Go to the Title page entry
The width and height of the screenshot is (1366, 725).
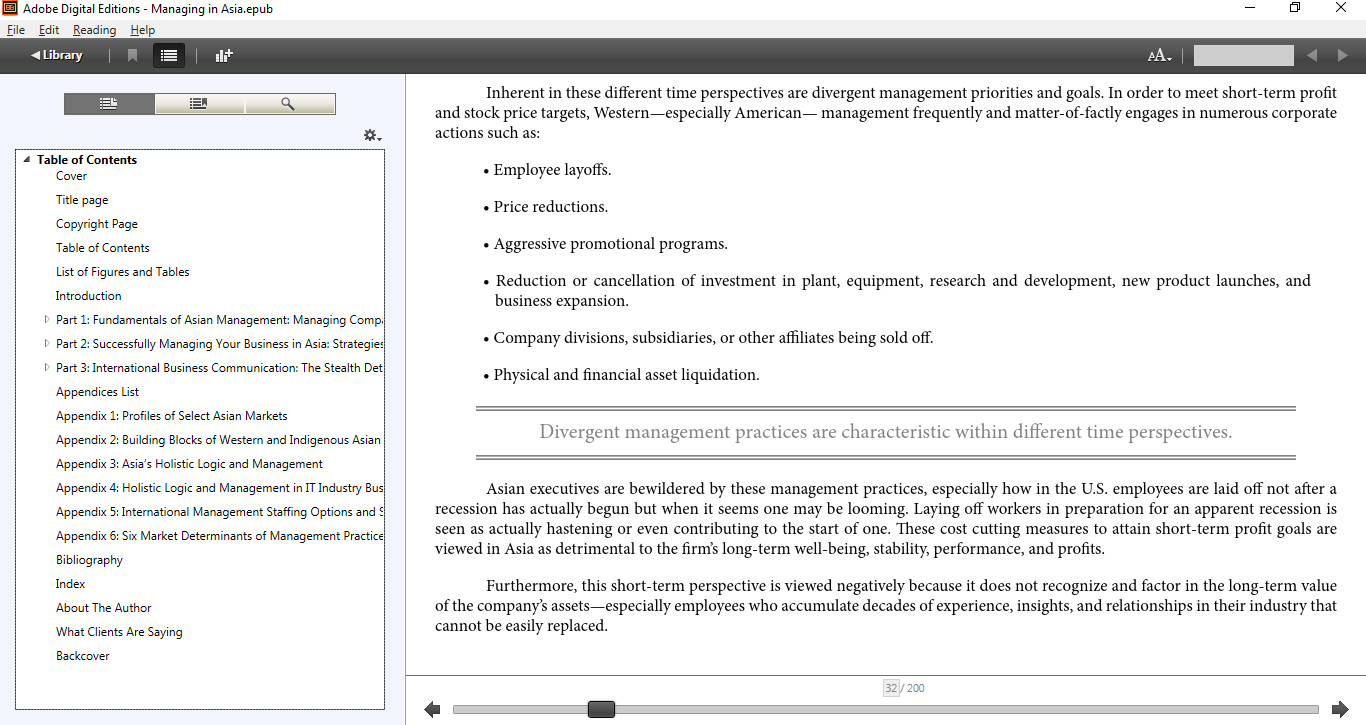coord(82,200)
